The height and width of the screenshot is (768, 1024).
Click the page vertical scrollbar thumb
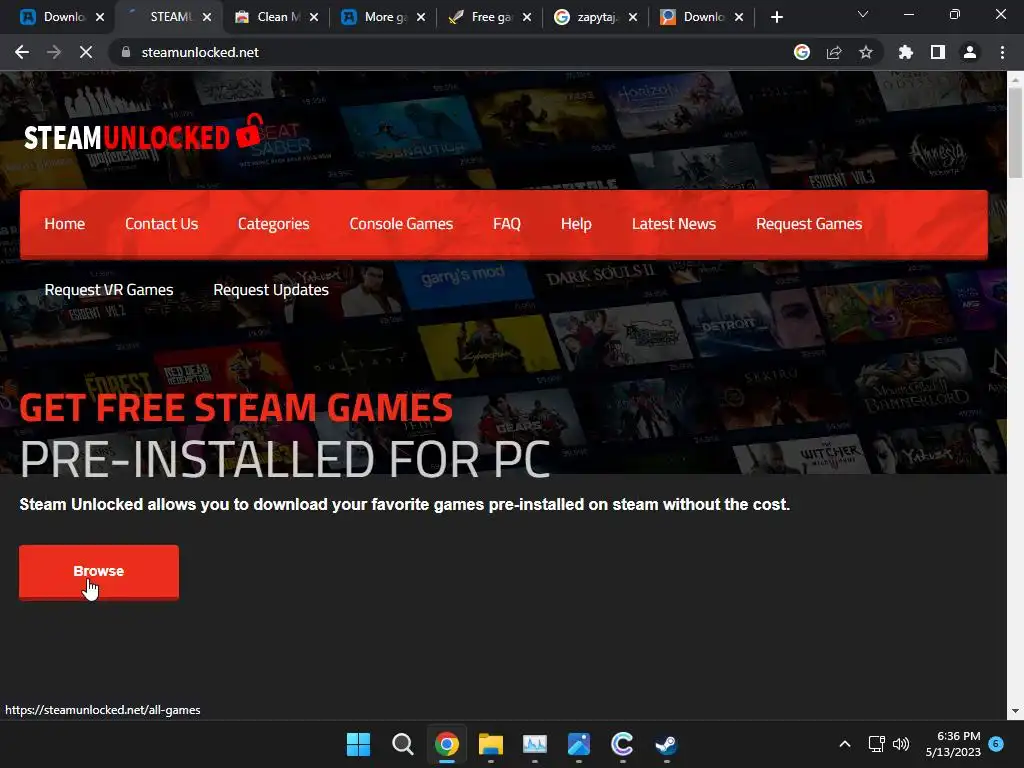(x=1015, y=132)
